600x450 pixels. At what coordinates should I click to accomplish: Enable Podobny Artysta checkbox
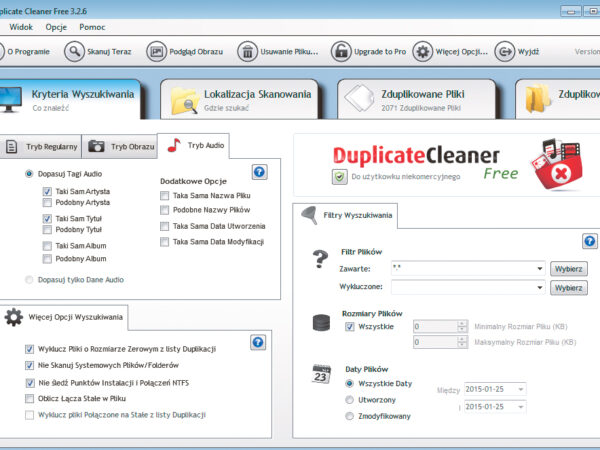47,202
